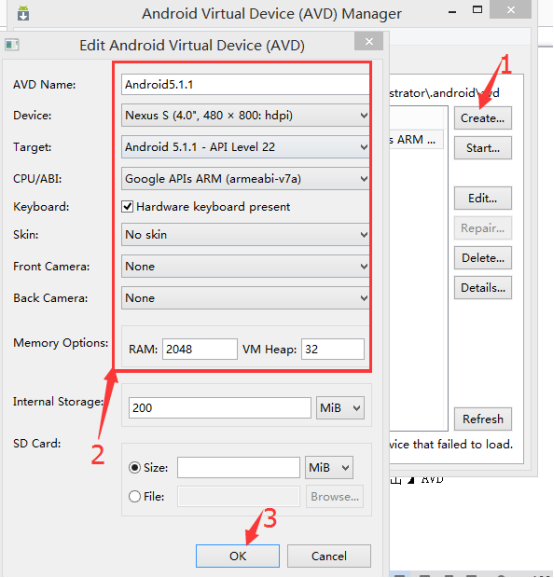The height and width of the screenshot is (578, 554).
Task: Click the Internal Storage: label
Action: click(58, 402)
